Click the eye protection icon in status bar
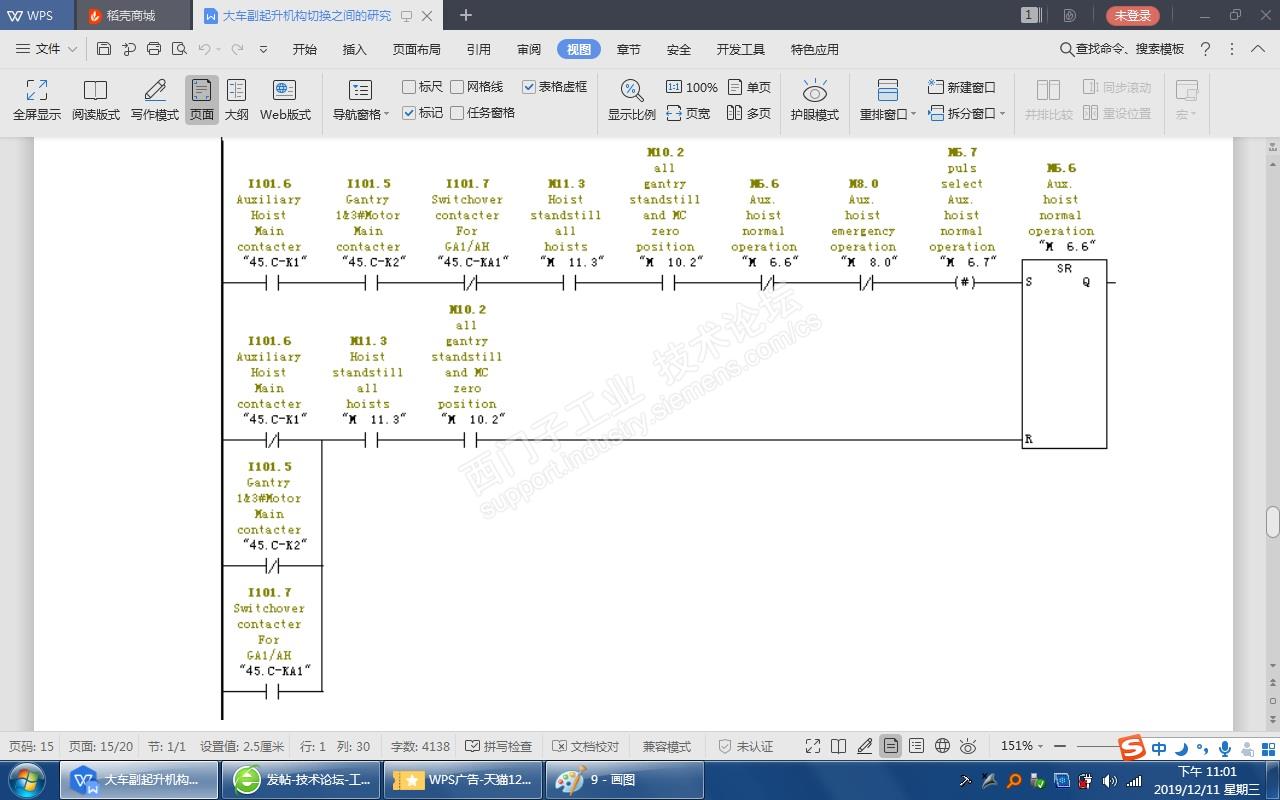The image size is (1280, 800). pos(968,746)
